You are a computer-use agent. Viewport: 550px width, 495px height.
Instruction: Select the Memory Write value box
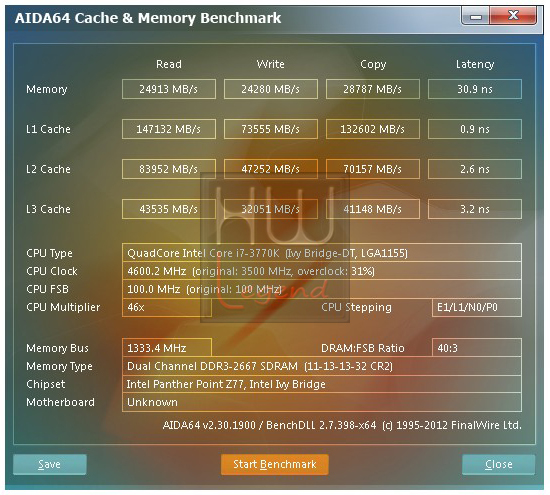click(271, 89)
